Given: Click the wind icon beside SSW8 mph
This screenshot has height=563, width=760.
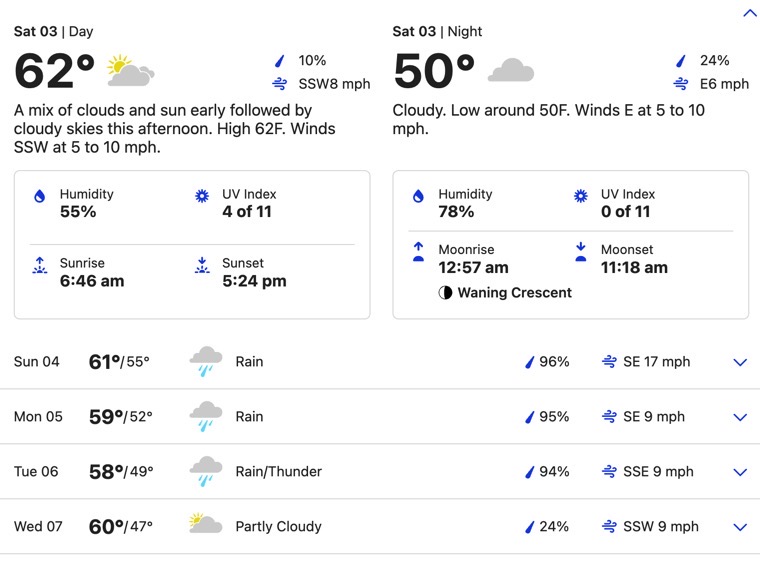Looking at the screenshot, I should click(280, 84).
